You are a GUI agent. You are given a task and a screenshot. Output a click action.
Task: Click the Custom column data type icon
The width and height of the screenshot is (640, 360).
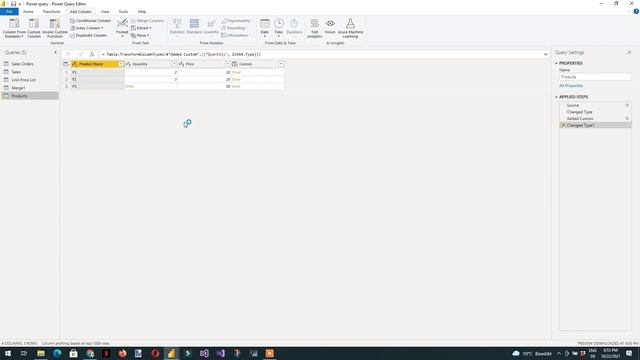pos(235,64)
